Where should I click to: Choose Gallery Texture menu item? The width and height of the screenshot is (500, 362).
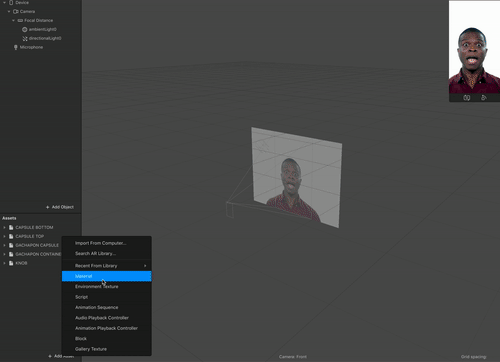[106, 349]
